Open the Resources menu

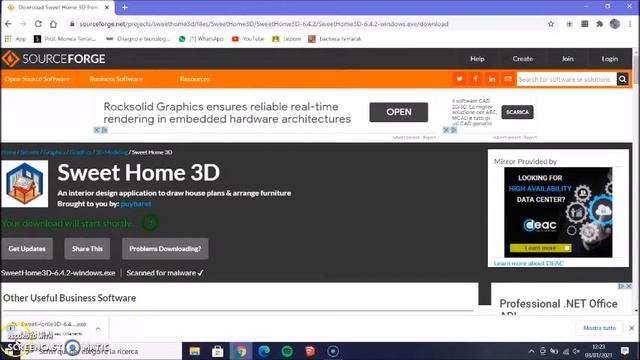[x=195, y=79]
